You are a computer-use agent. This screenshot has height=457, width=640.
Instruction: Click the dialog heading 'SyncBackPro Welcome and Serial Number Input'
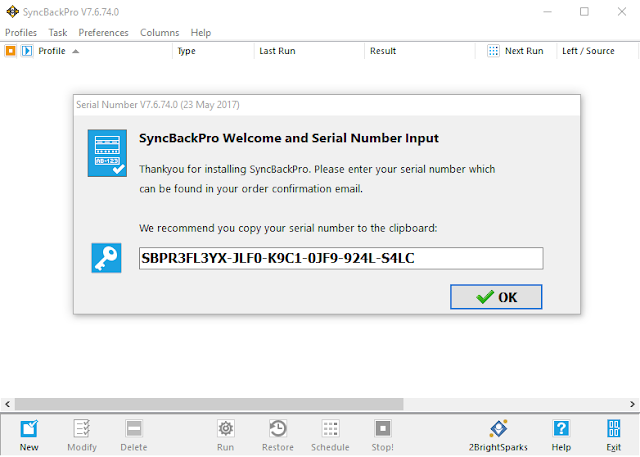pyautogui.click(x=289, y=138)
